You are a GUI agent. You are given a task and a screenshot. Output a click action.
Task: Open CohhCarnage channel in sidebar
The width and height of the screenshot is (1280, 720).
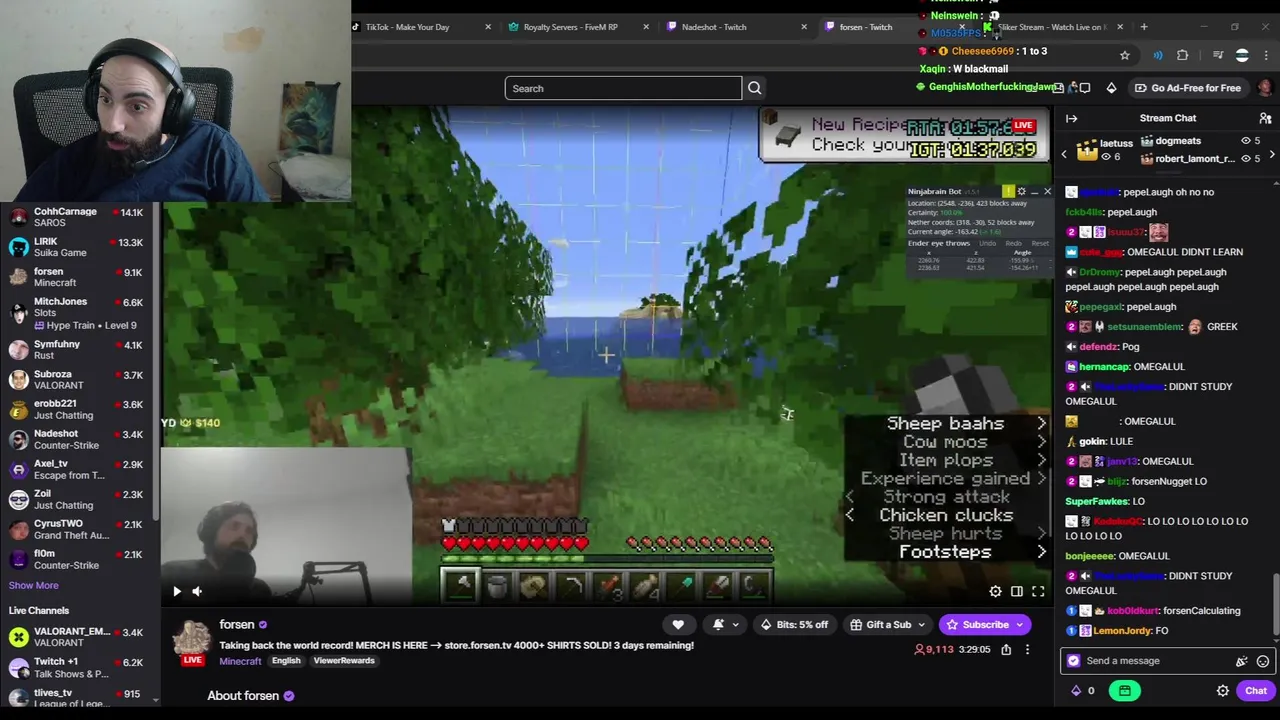coord(76,217)
